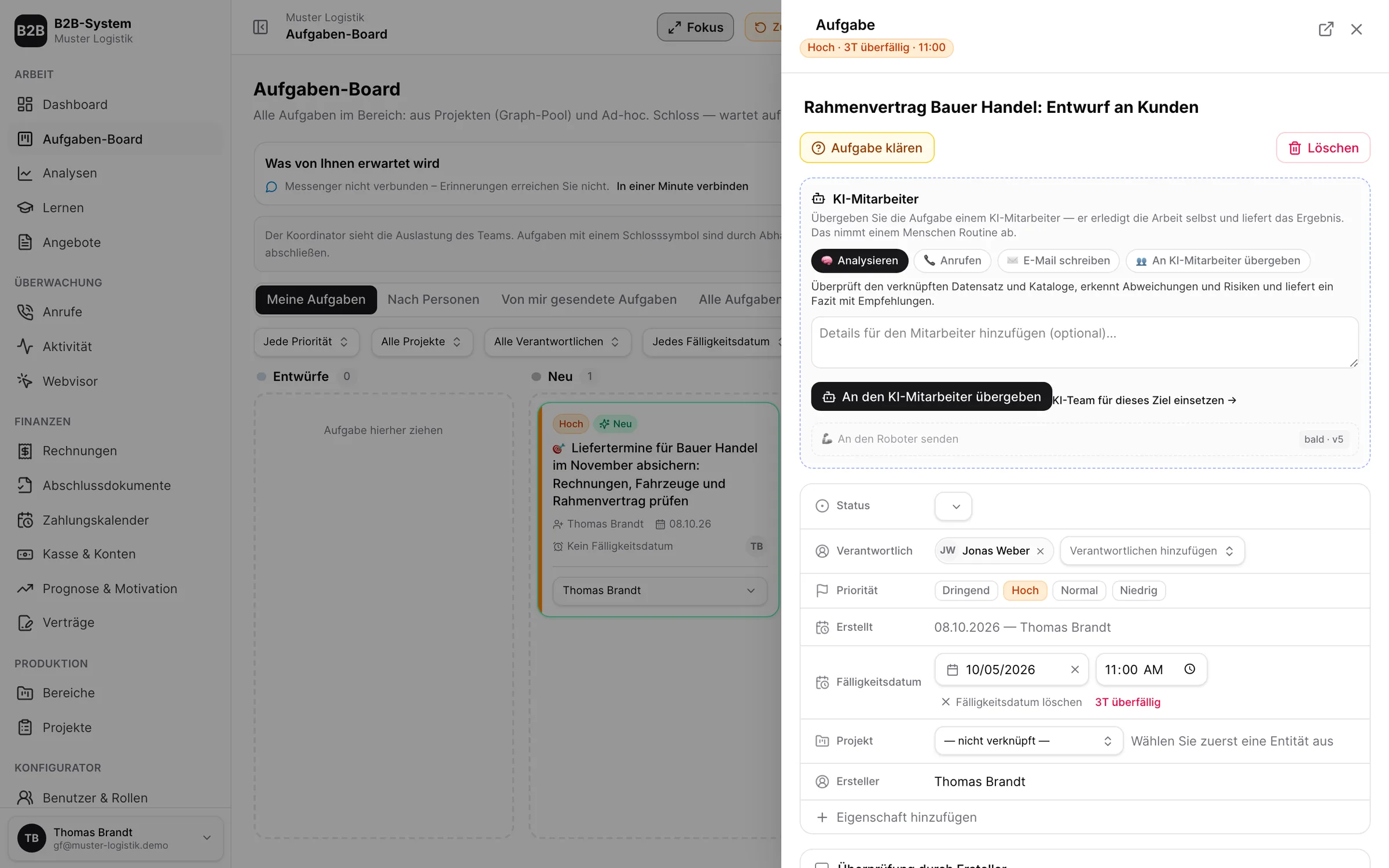Click the Zahlungskalender calendar icon
This screenshot has height=868, width=1389.
[25, 520]
